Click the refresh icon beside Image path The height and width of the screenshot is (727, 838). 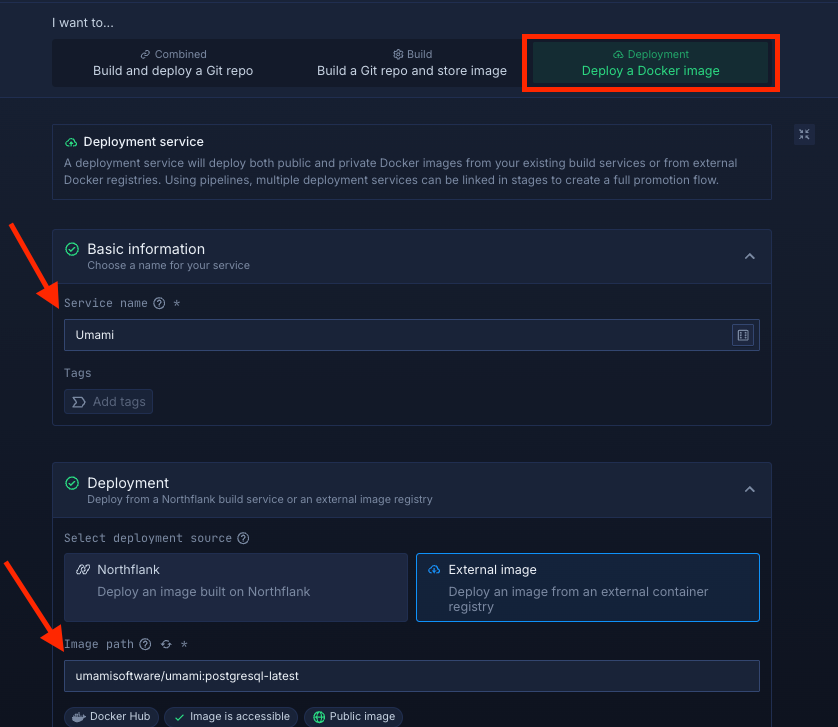click(x=166, y=645)
